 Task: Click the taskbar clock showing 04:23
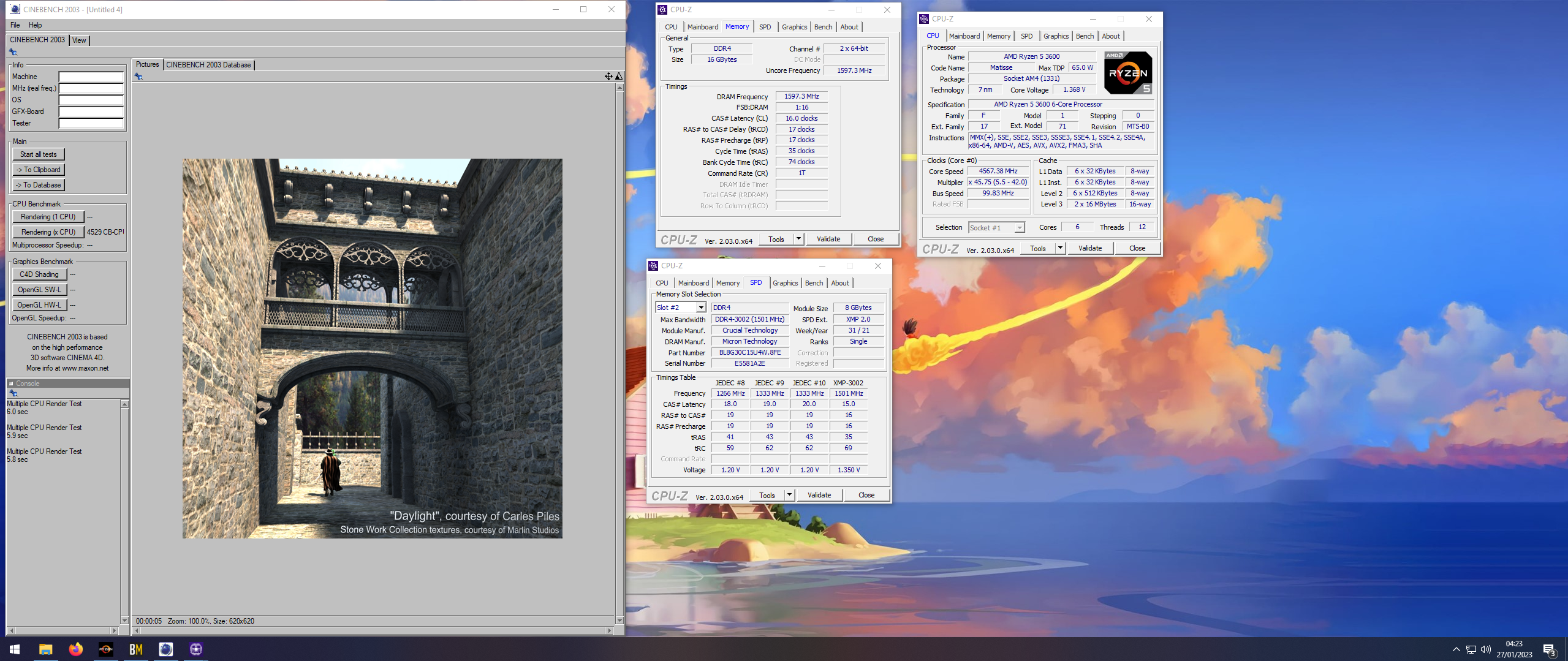1514,649
